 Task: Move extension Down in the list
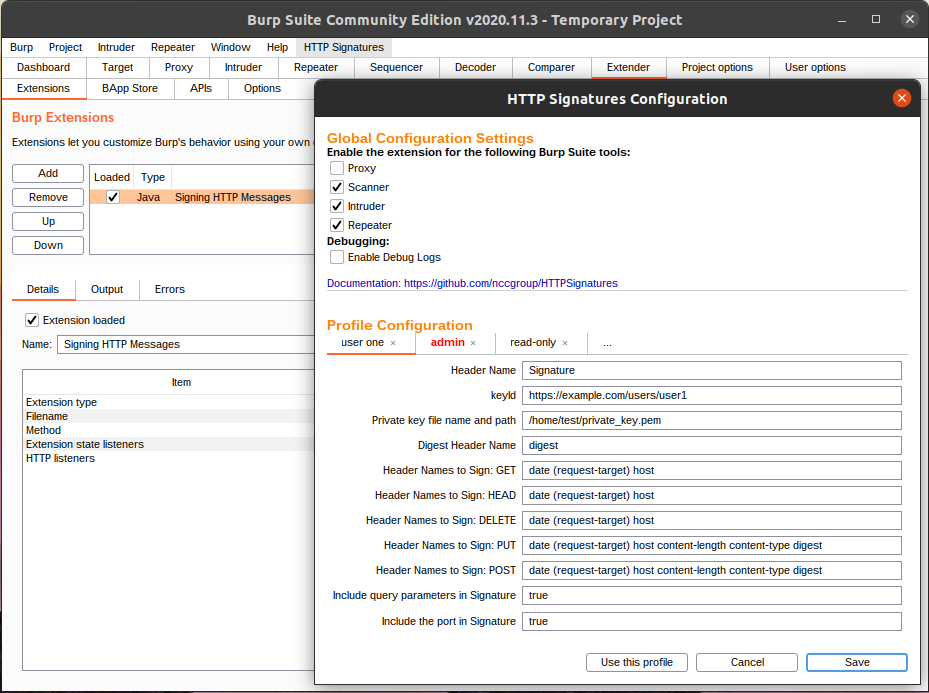point(48,245)
